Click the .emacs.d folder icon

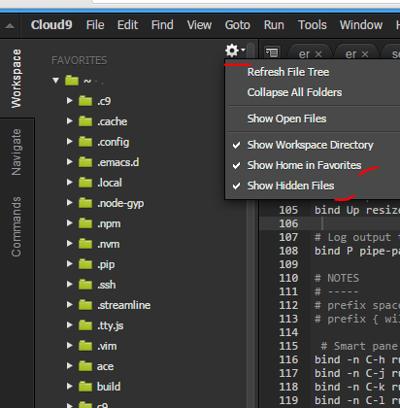(85, 162)
